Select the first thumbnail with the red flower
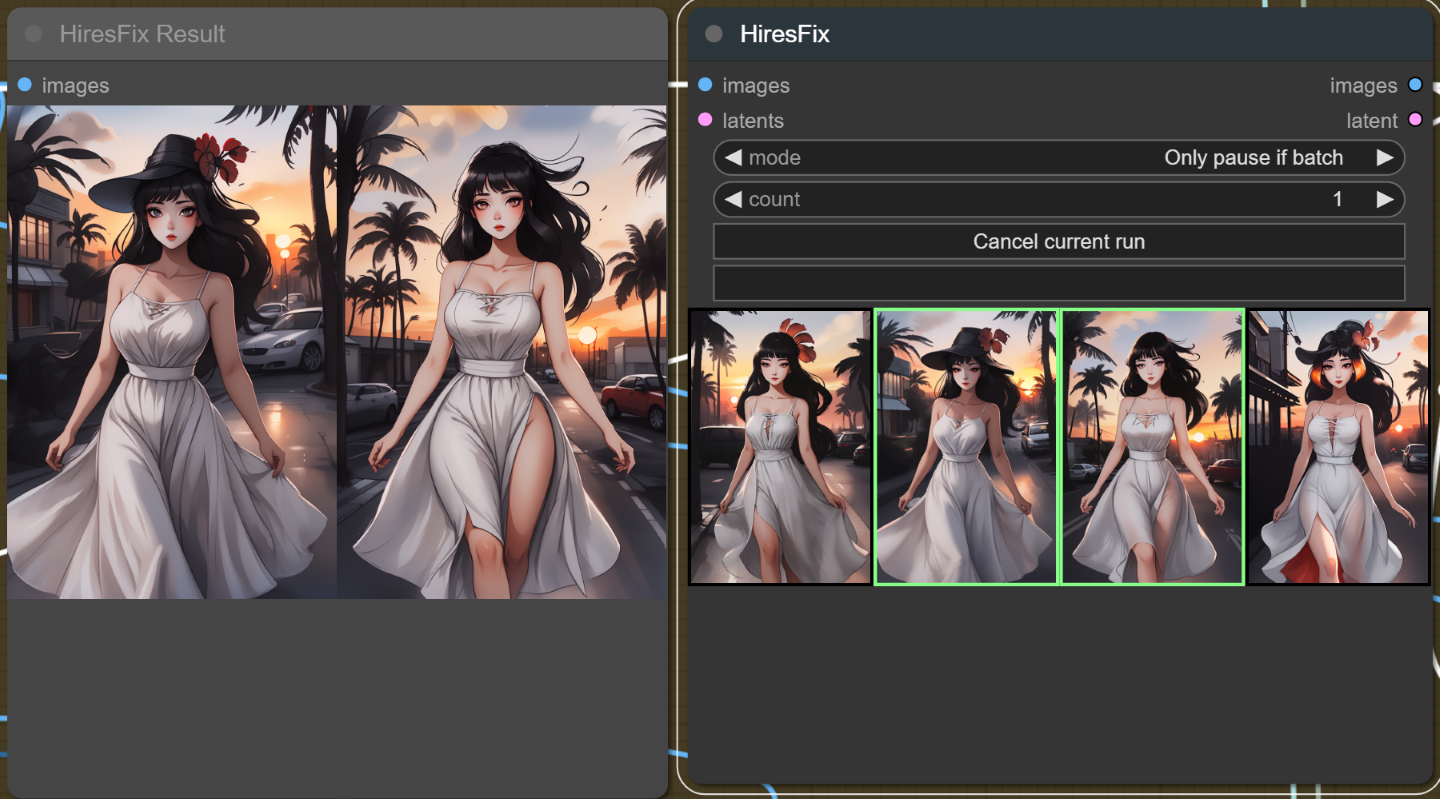 click(780, 446)
